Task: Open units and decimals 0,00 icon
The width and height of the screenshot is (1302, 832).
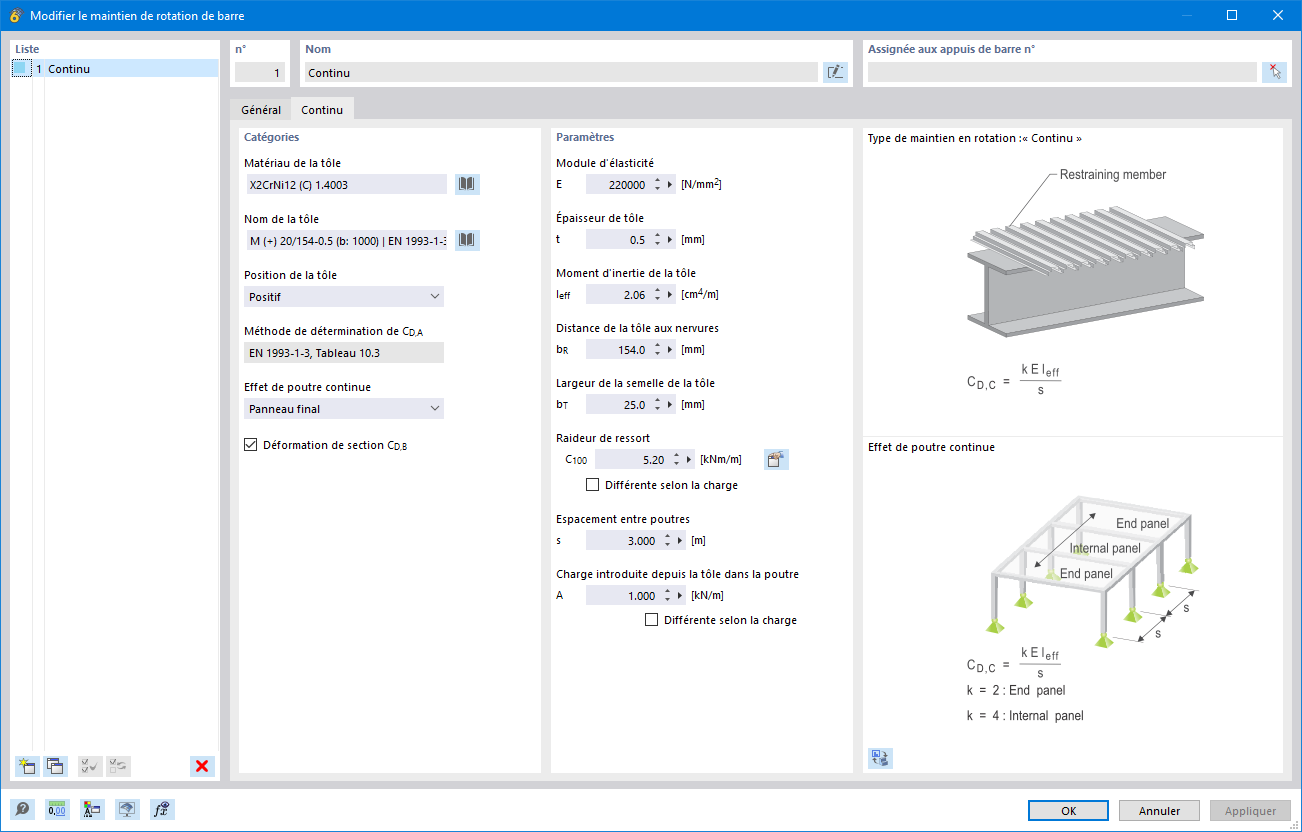Action: coord(57,810)
